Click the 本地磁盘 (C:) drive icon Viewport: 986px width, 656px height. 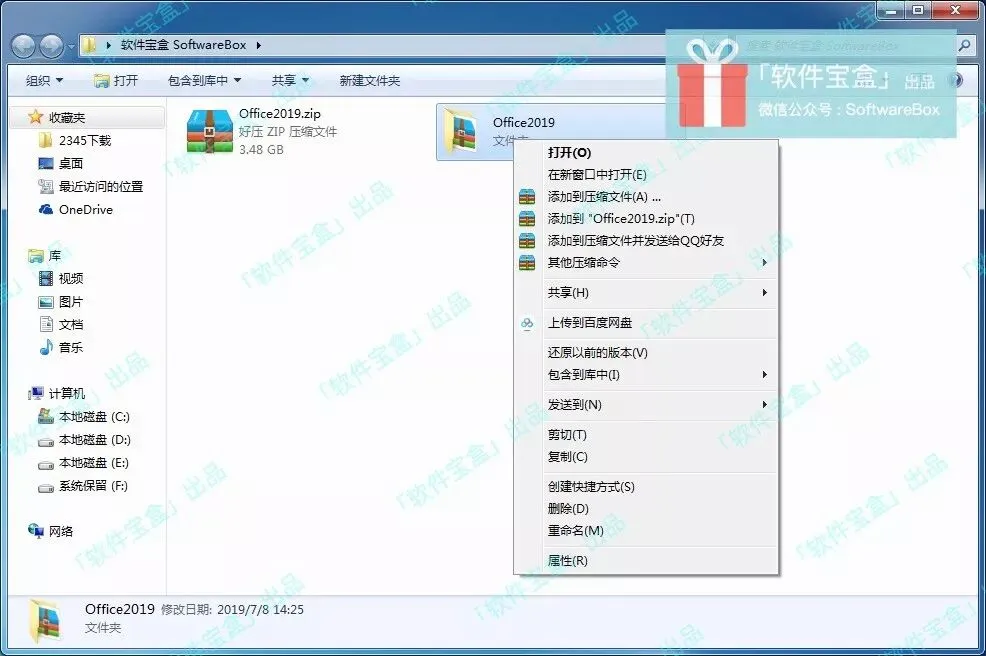click(x=46, y=416)
